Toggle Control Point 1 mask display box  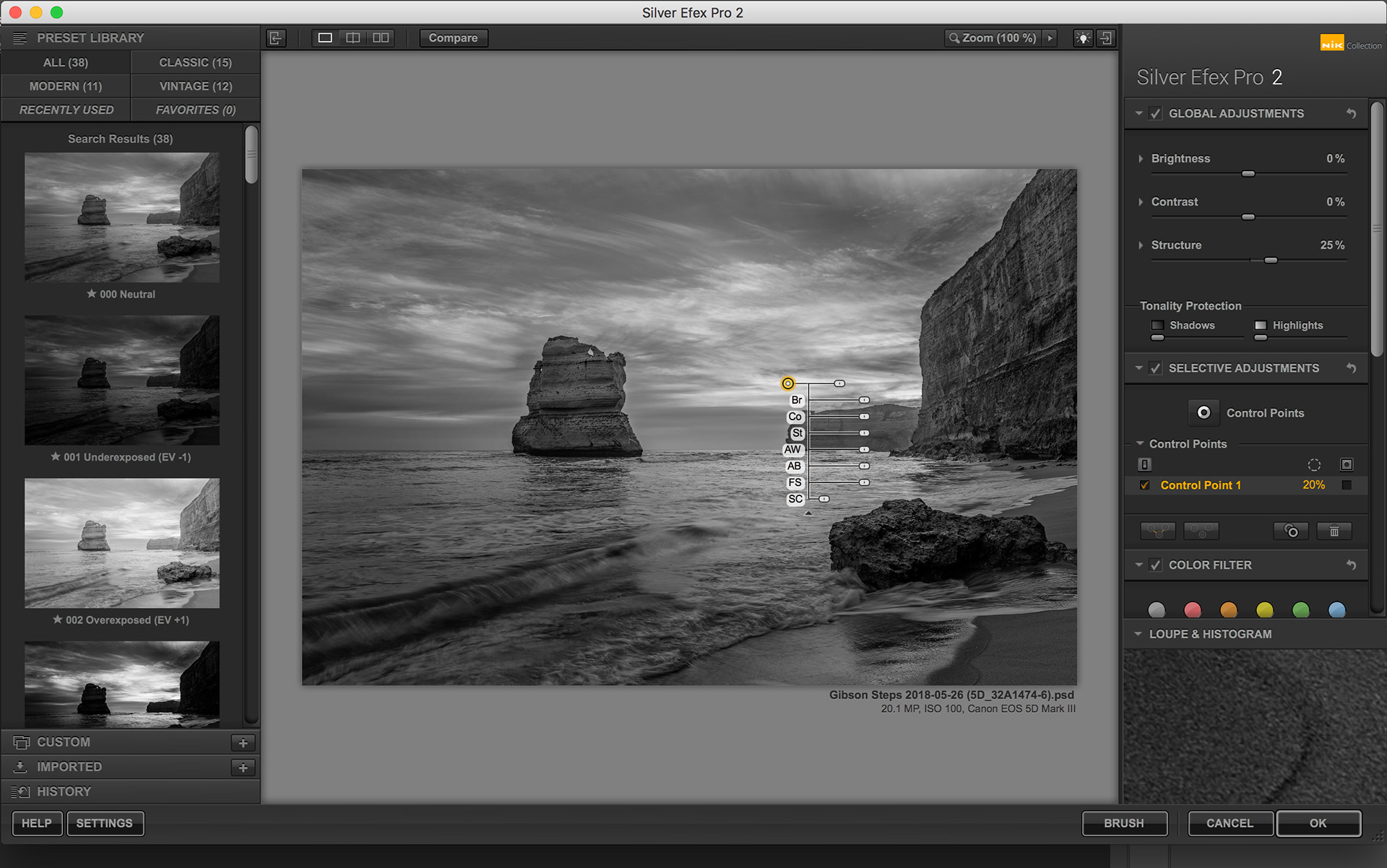1347,485
